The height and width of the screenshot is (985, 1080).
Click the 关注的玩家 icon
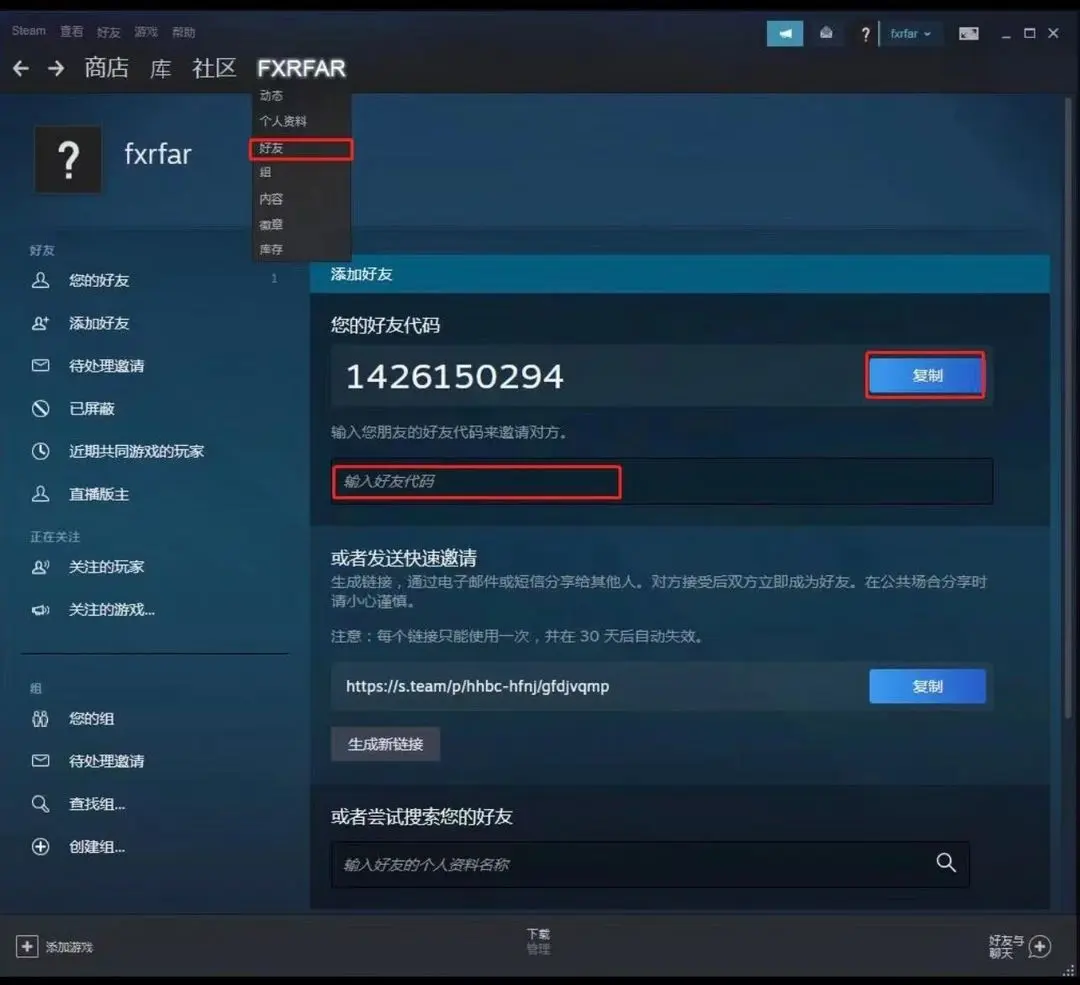coord(41,567)
